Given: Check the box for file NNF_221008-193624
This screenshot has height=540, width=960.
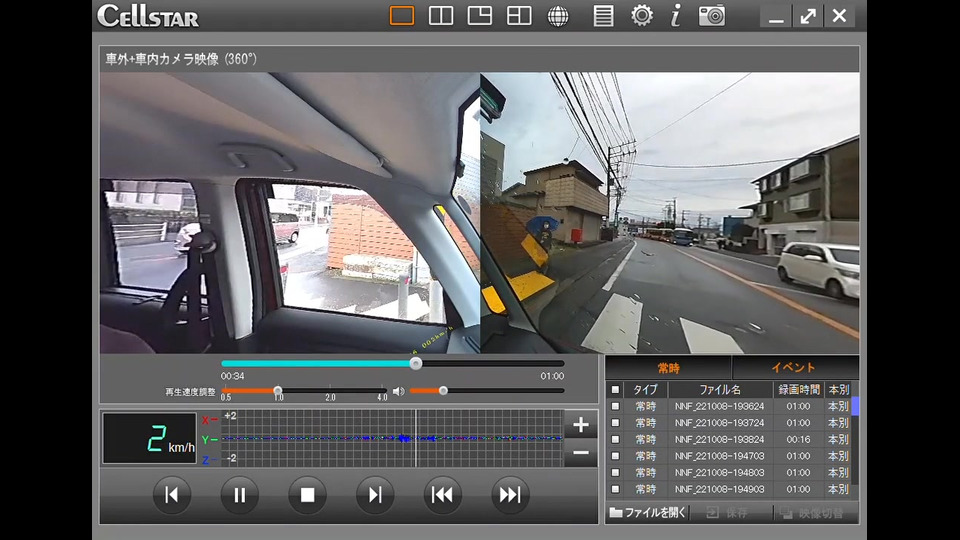Looking at the screenshot, I should point(615,407).
